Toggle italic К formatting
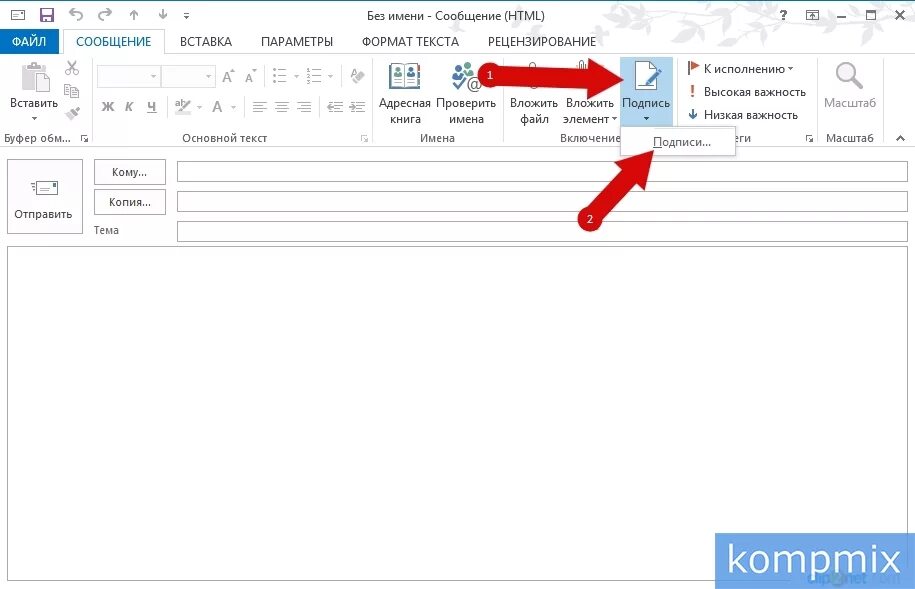The width and height of the screenshot is (915, 589). (129, 106)
